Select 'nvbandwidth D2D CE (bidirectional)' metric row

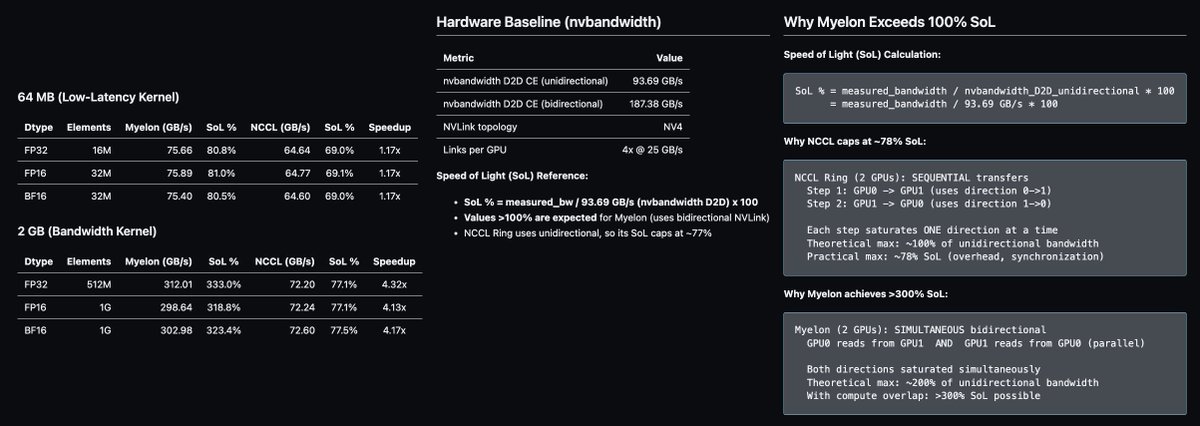tap(563, 103)
